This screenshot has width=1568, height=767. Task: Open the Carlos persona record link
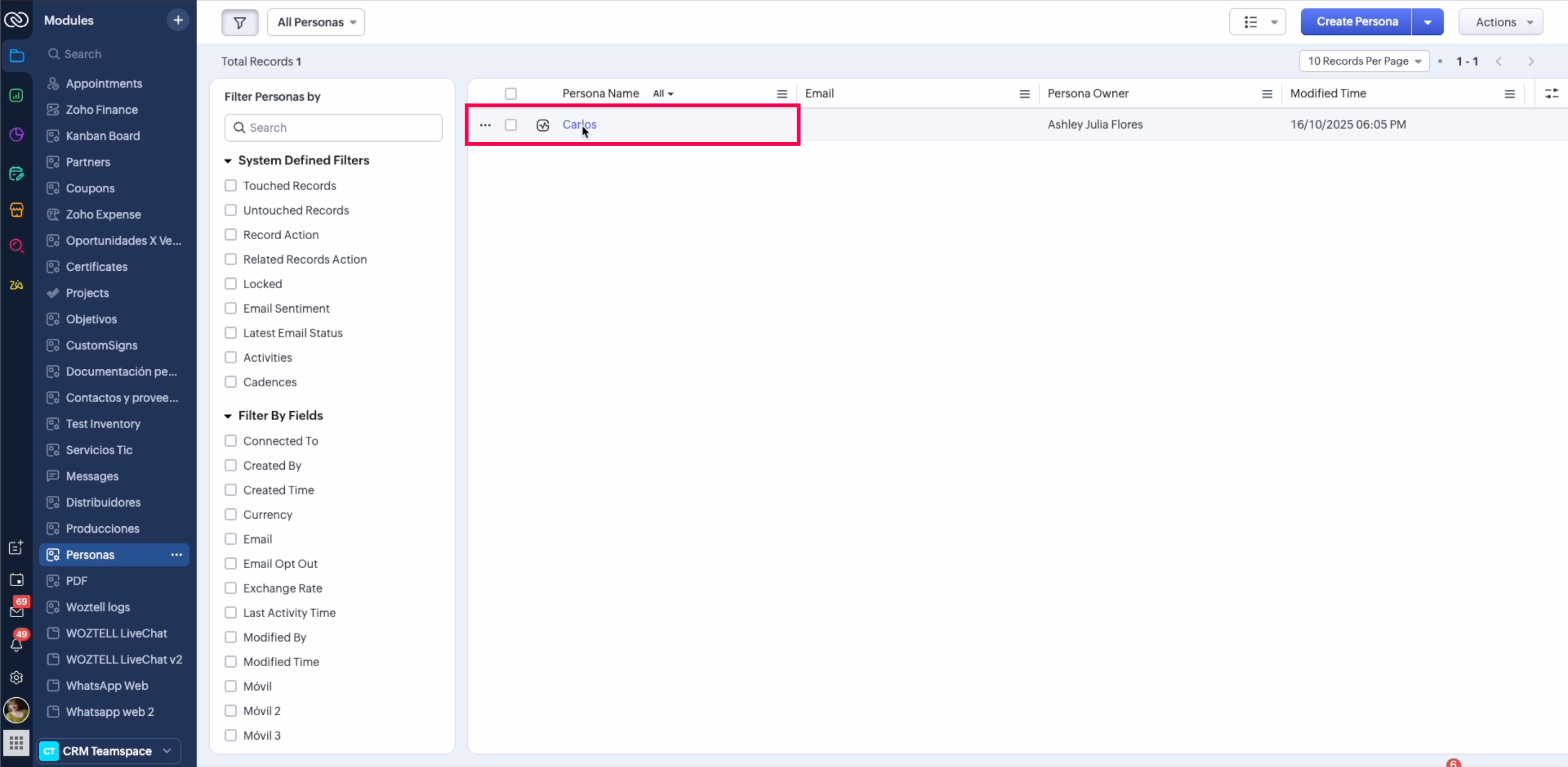click(x=578, y=124)
